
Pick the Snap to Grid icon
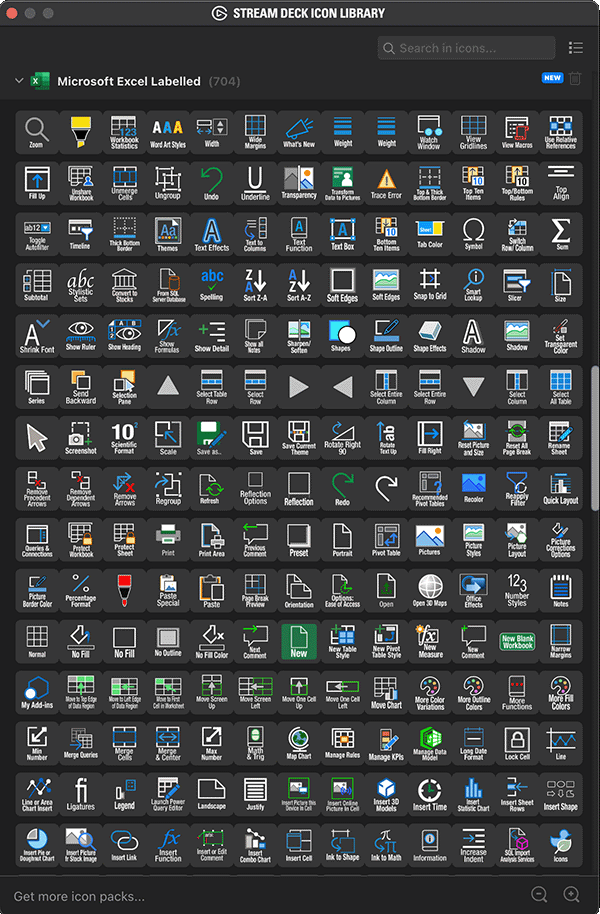pos(430,285)
